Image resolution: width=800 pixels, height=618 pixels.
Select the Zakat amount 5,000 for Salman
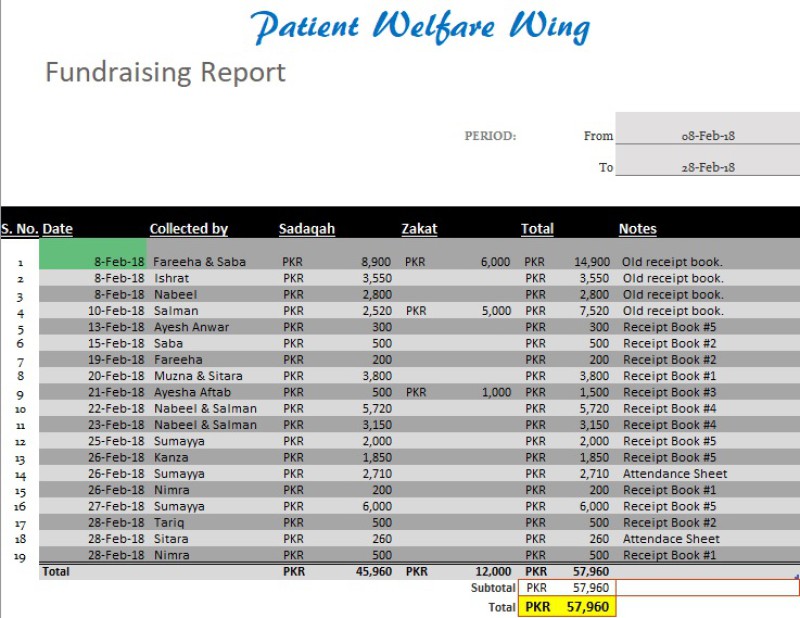494,311
